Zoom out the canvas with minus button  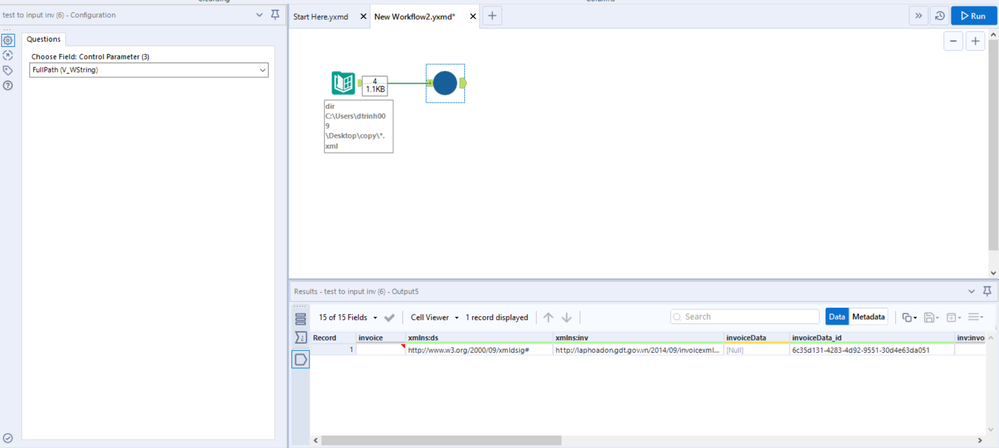[x=953, y=41]
